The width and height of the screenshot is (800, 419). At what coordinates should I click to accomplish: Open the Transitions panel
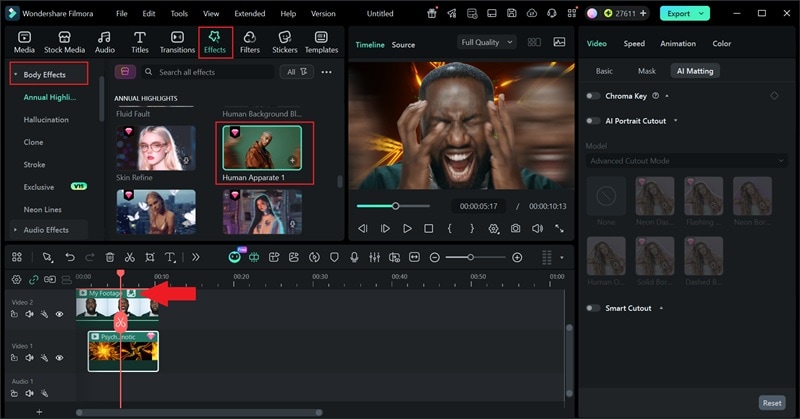tap(177, 42)
